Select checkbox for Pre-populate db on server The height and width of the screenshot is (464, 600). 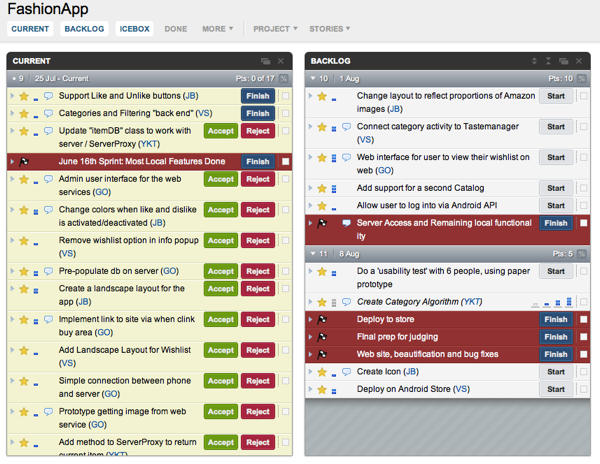coord(285,271)
